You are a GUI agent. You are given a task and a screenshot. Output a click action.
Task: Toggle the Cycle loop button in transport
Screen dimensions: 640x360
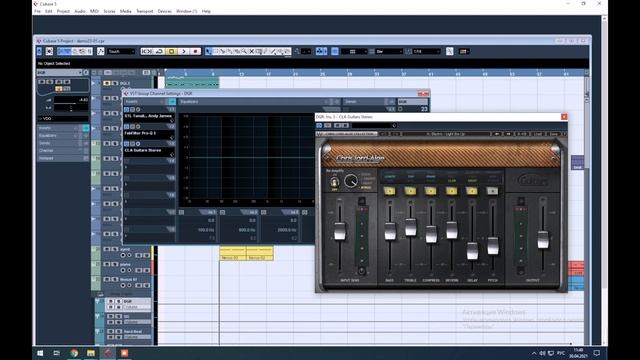click(160, 51)
